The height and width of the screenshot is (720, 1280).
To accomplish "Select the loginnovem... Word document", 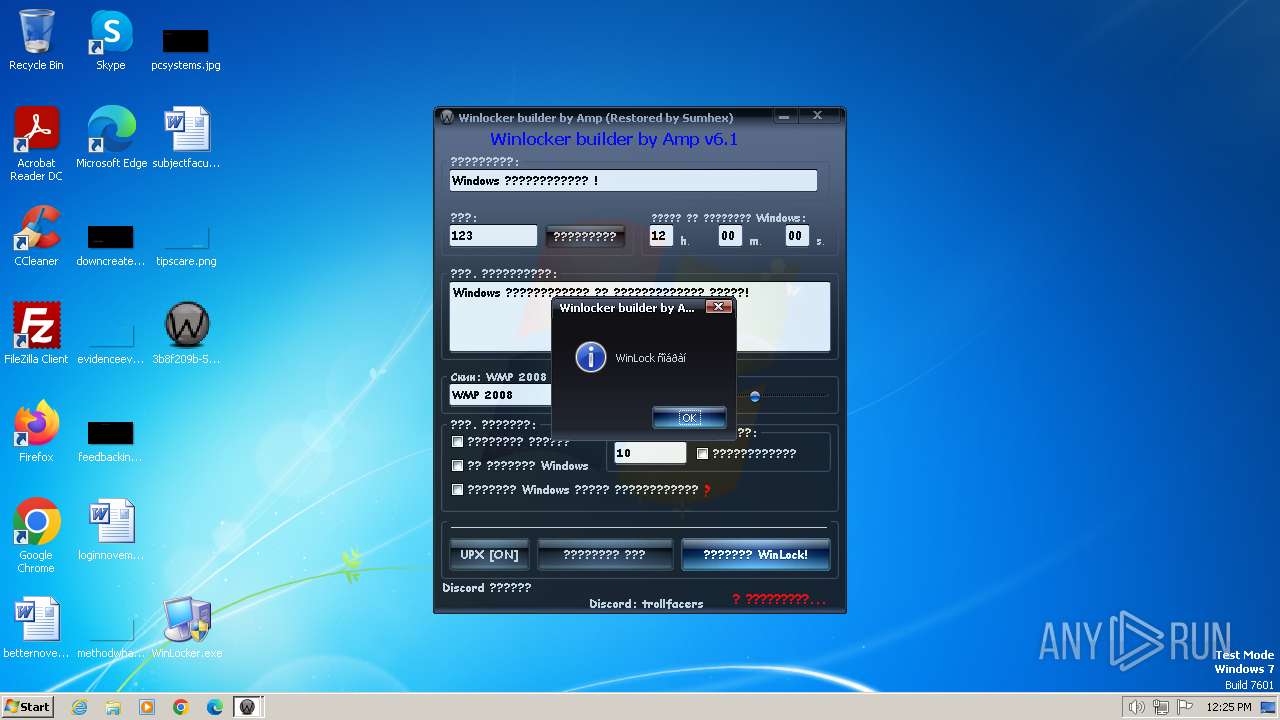I will point(111,530).
